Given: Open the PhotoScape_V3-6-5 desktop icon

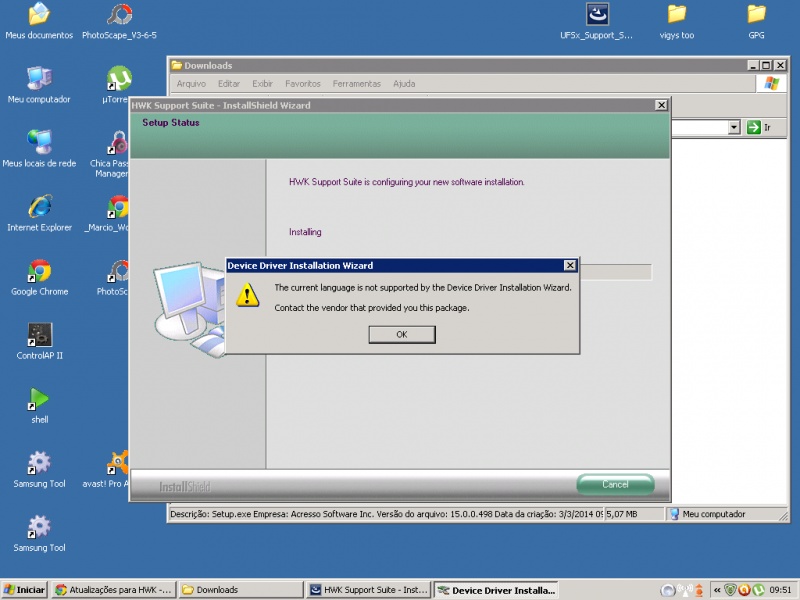Looking at the screenshot, I should click(x=119, y=21).
